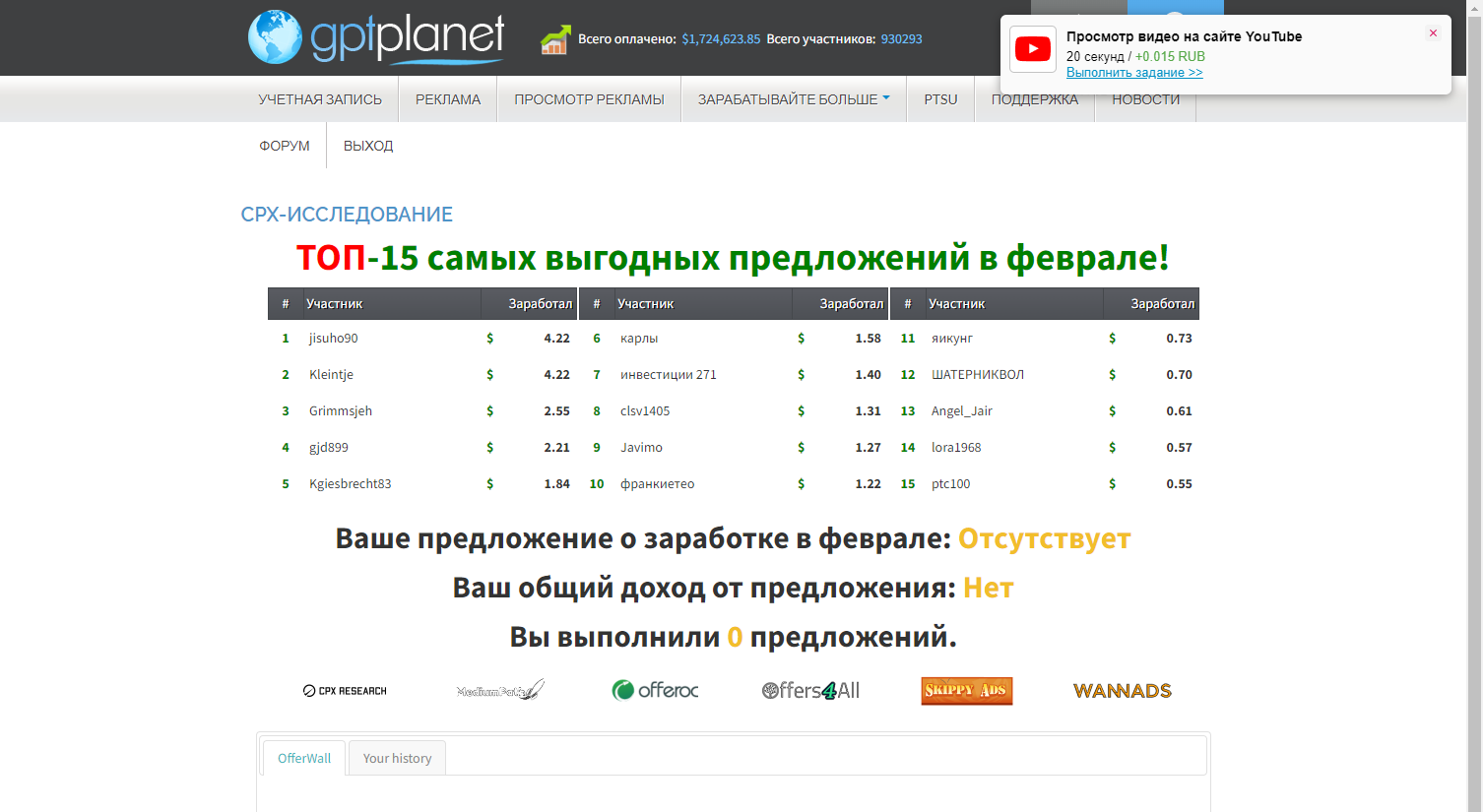Click participant карлы in the table
Viewport: 1483px width, 812px height.
click(639, 338)
